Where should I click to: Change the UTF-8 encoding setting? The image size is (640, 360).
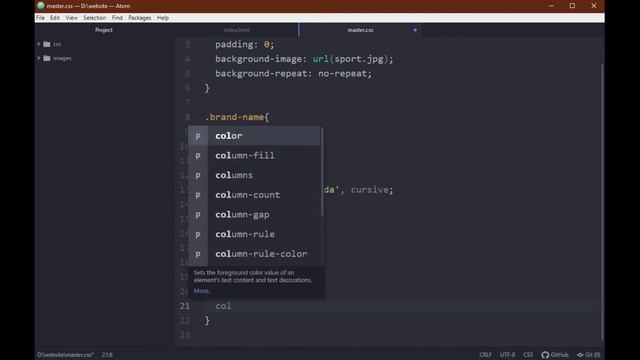pos(507,355)
